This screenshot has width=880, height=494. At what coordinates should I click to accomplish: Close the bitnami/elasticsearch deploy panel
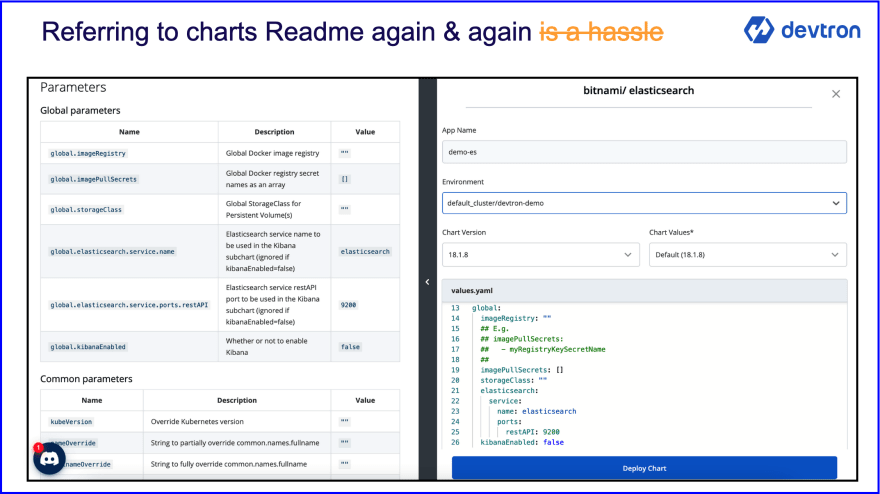[x=836, y=94]
